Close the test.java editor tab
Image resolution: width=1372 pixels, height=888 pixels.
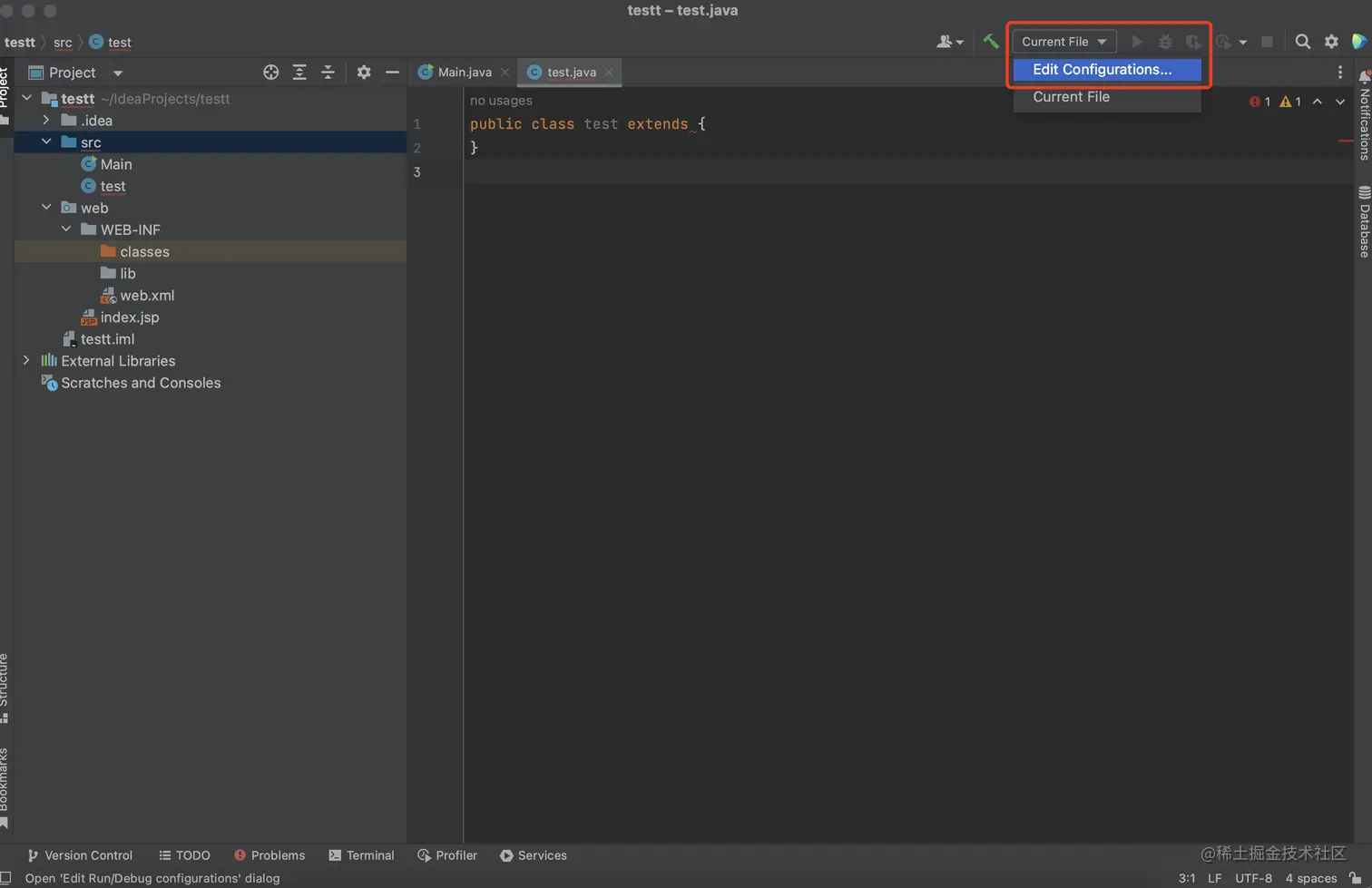pyautogui.click(x=609, y=73)
